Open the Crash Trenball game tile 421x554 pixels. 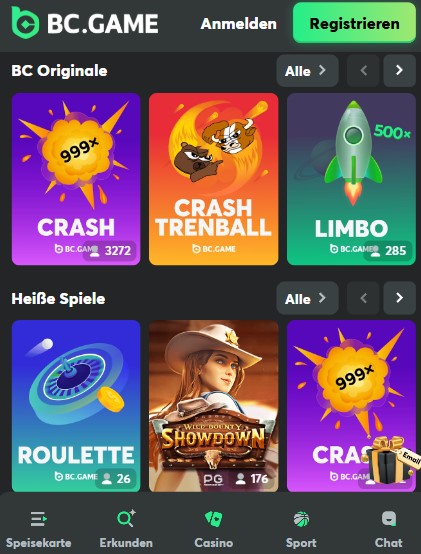(x=213, y=179)
